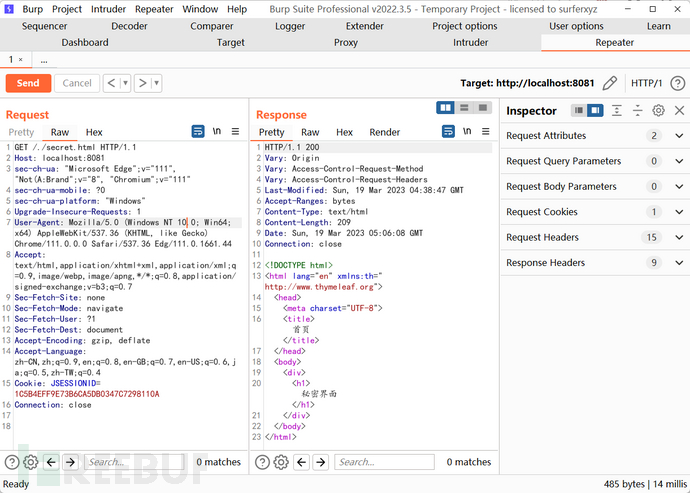690x493 pixels.
Task: Open Response search settings gear
Action: (281, 462)
